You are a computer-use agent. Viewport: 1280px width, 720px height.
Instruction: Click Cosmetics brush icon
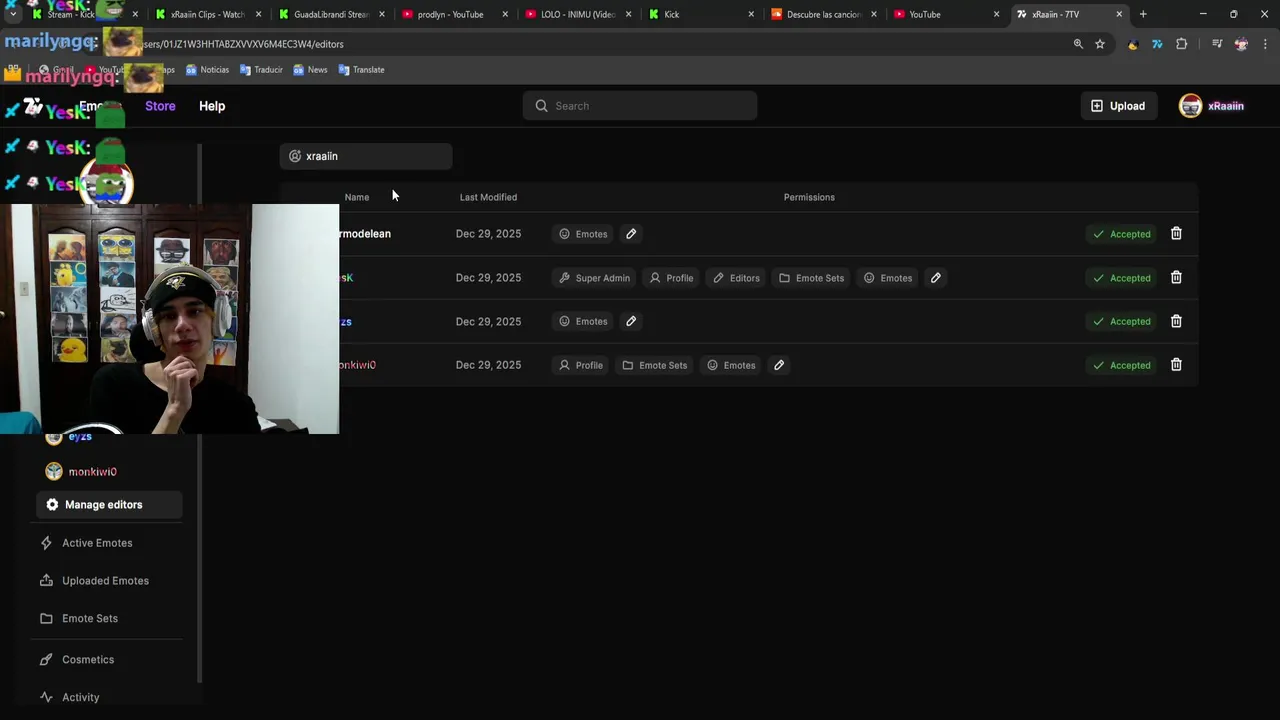(46, 660)
